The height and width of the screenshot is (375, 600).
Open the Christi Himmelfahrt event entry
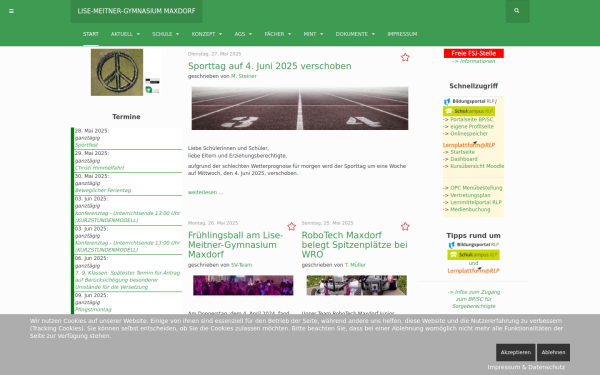pyautogui.click(x=99, y=168)
